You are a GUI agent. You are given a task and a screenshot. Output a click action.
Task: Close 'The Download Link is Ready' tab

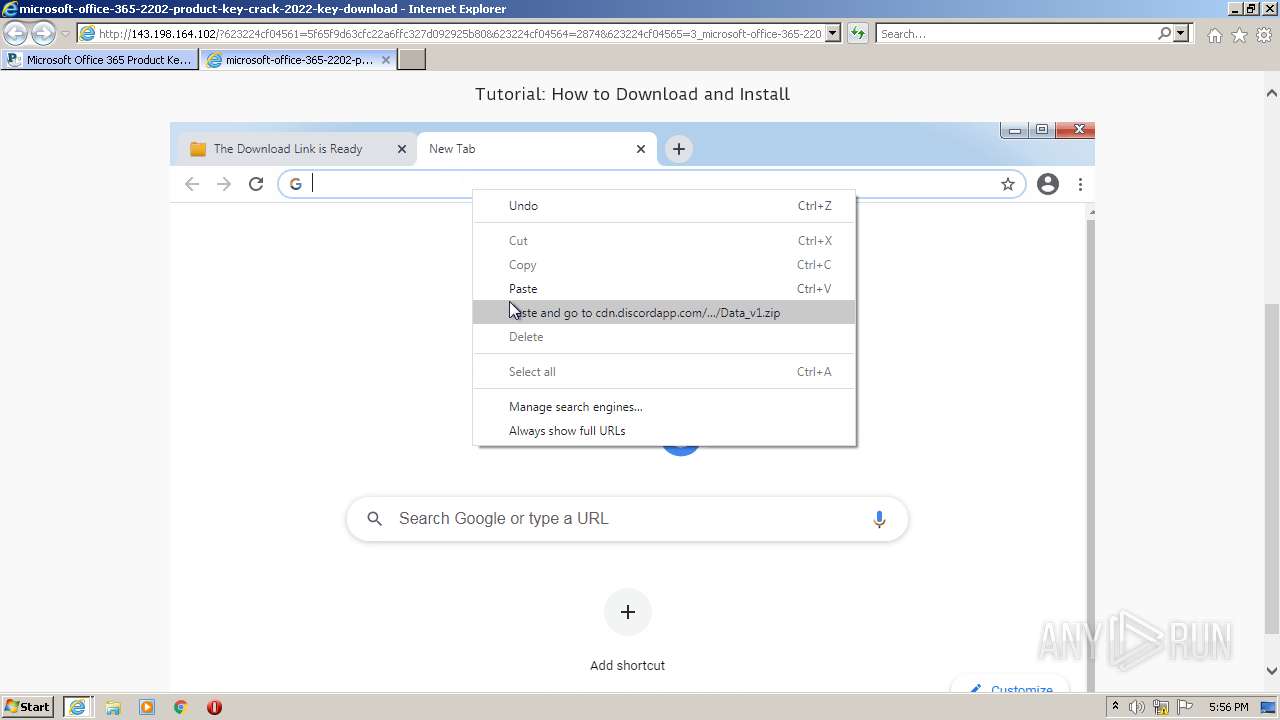[x=402, y=149]
